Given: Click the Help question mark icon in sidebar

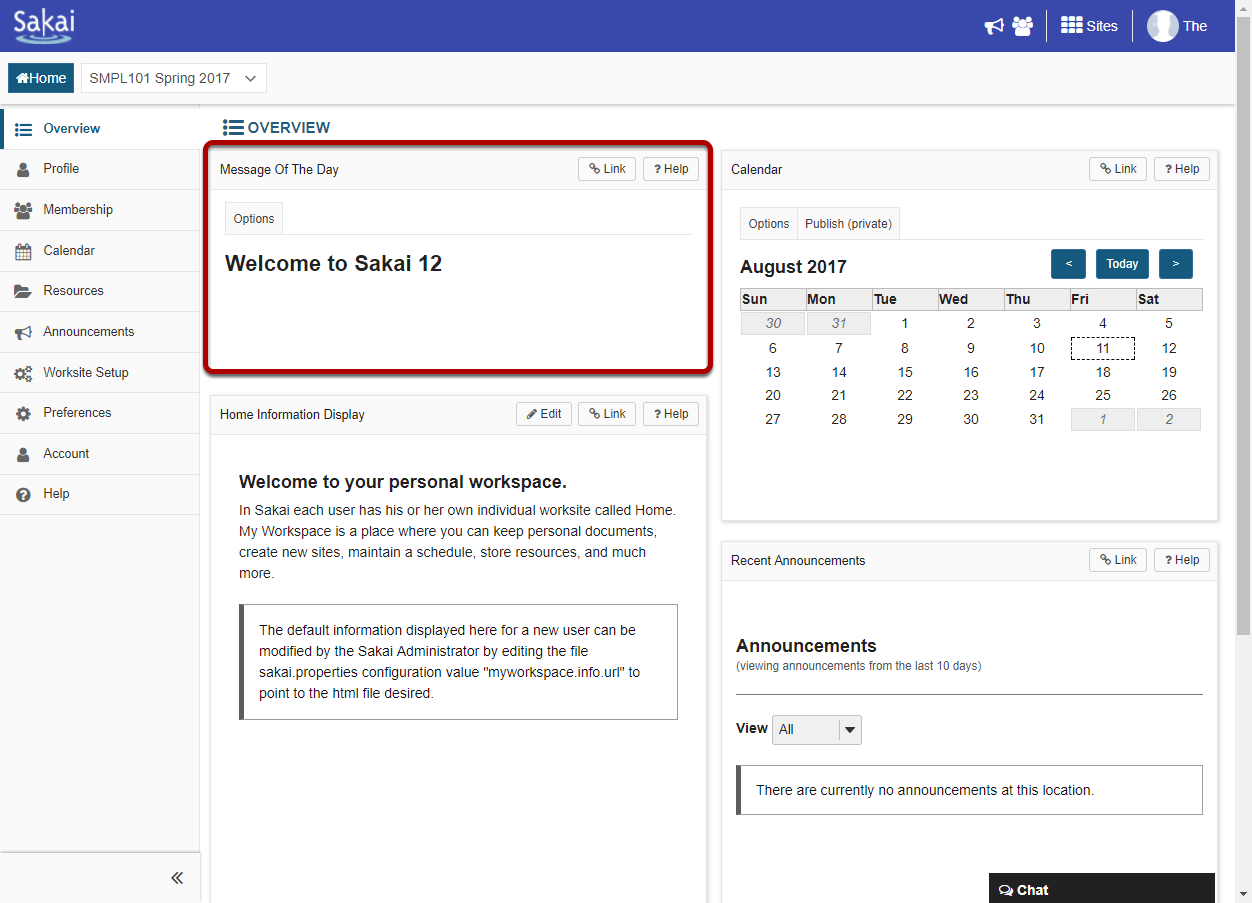Looking at the screenshot, I should click(x=23, y=495).
